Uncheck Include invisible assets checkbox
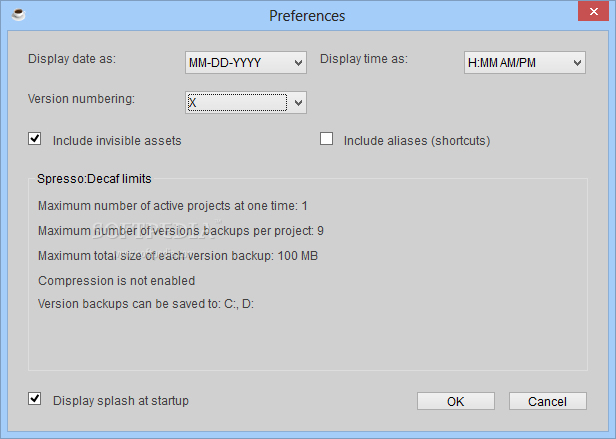 [x=35, y=139]
